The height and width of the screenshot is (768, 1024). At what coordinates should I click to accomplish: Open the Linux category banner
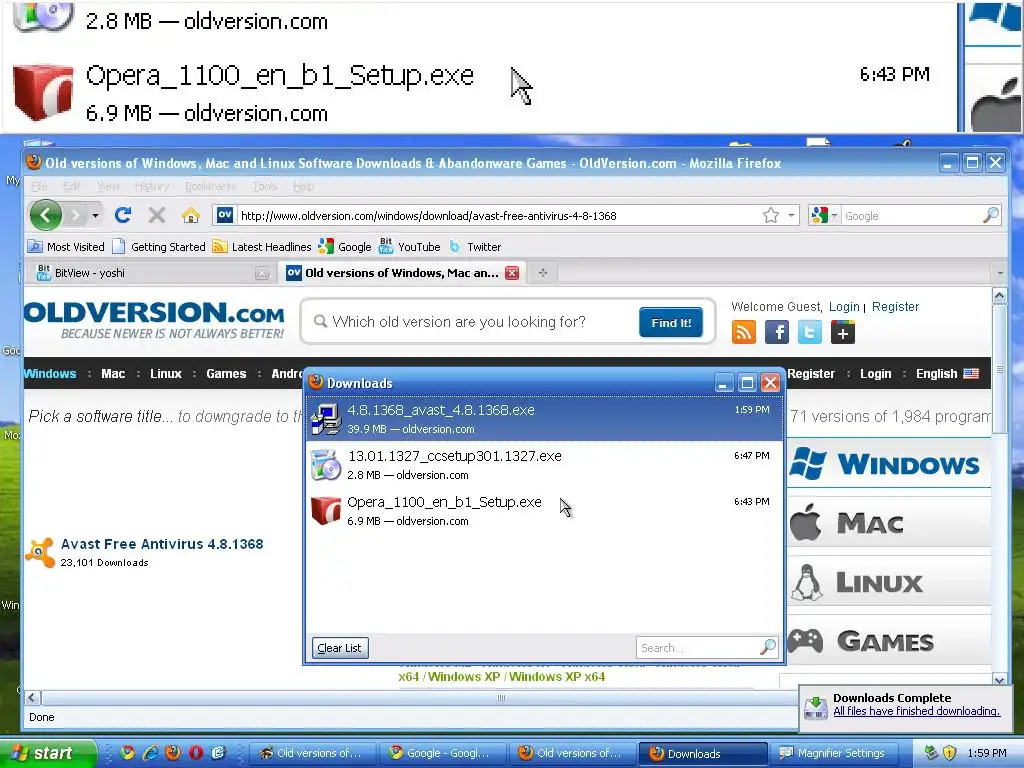point(888,583)
